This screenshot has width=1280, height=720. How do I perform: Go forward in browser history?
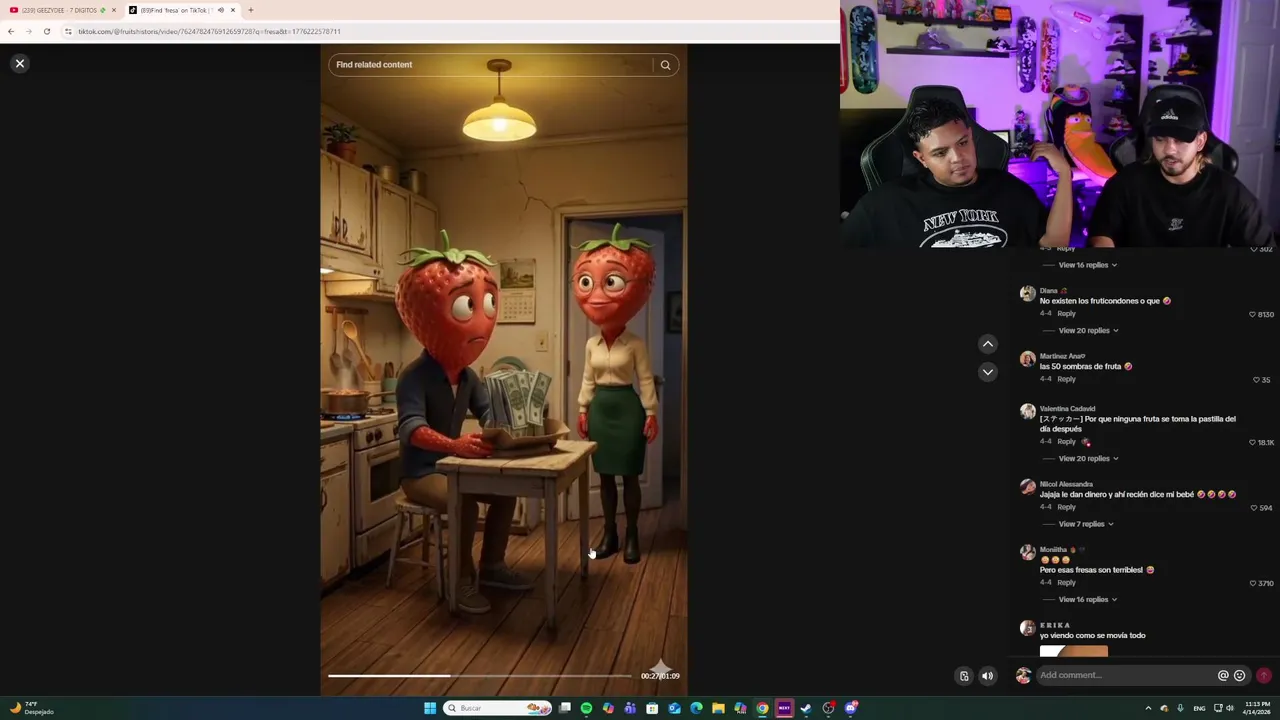pos(28,31)
